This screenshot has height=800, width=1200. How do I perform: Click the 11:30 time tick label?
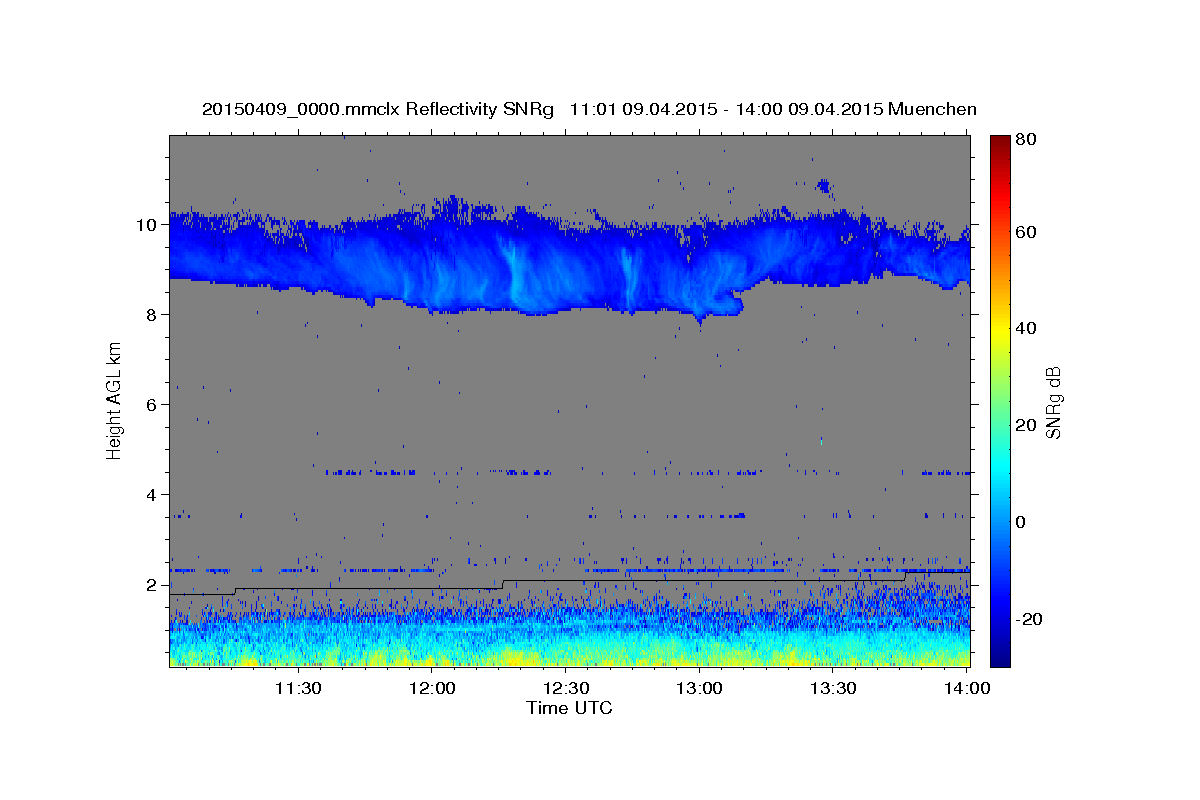298,688
